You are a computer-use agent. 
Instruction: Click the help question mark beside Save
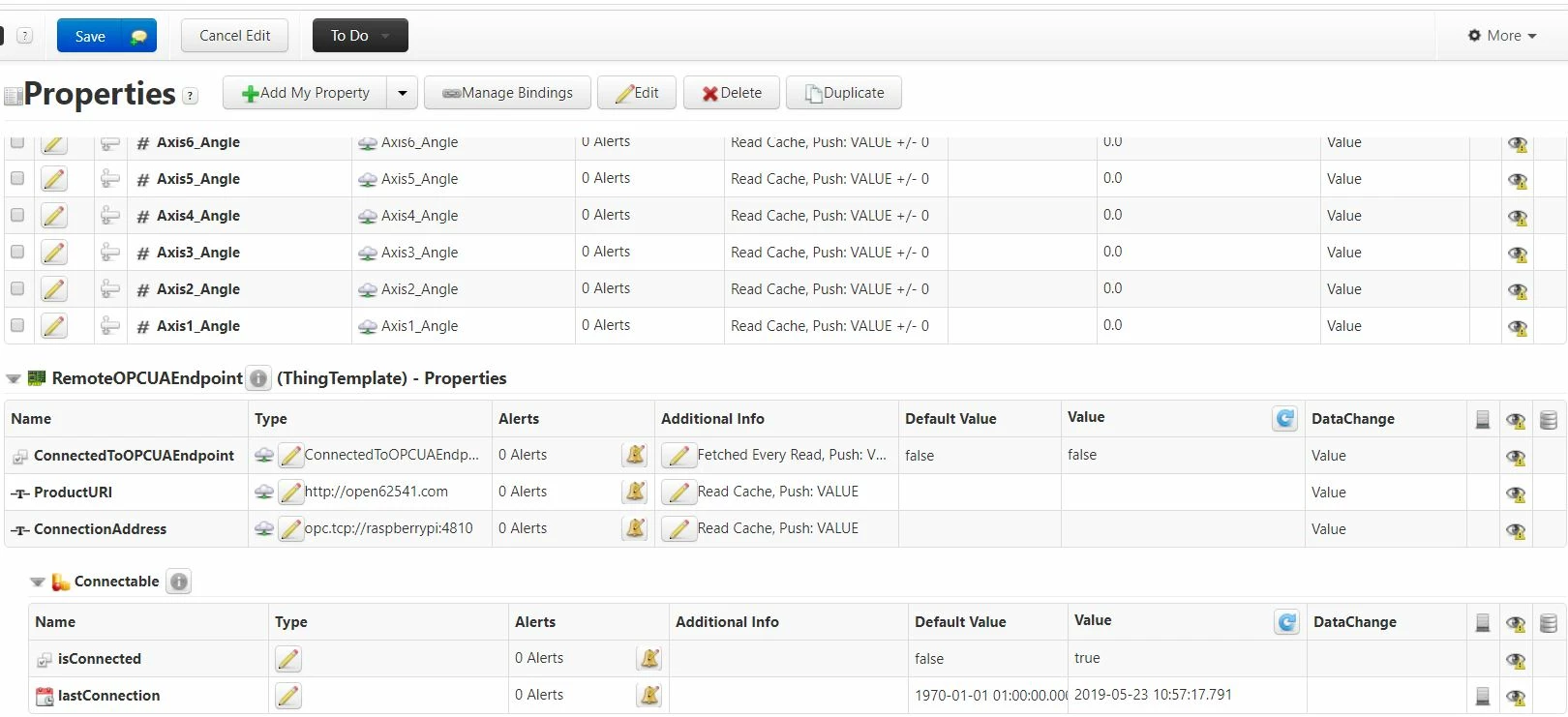point(25,36)
